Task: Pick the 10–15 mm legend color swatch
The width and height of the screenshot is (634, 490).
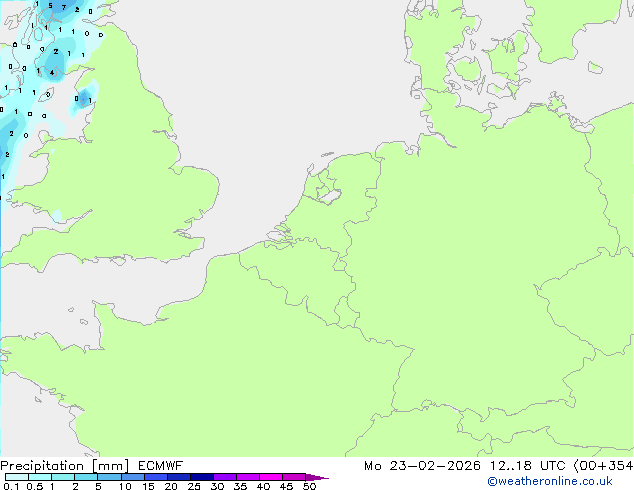Action: [x=133, y=477]
